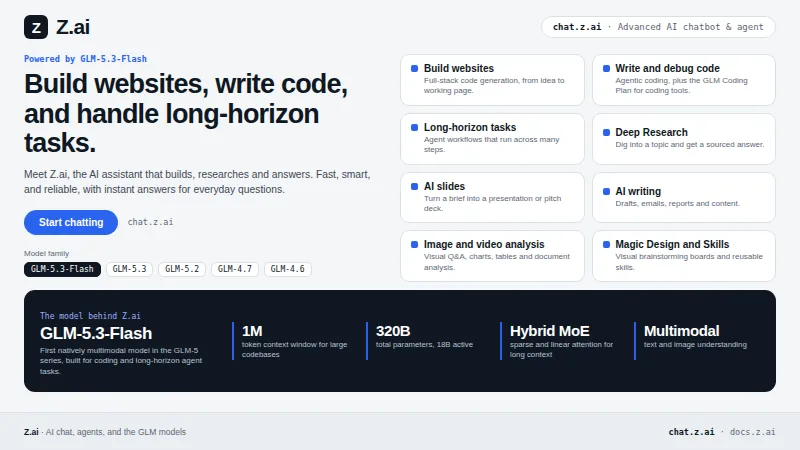Viewport: 800px width, 450px height.
Task: Click blue bullet icon beside Long-horizon tasks
Action: coord(414,128)
